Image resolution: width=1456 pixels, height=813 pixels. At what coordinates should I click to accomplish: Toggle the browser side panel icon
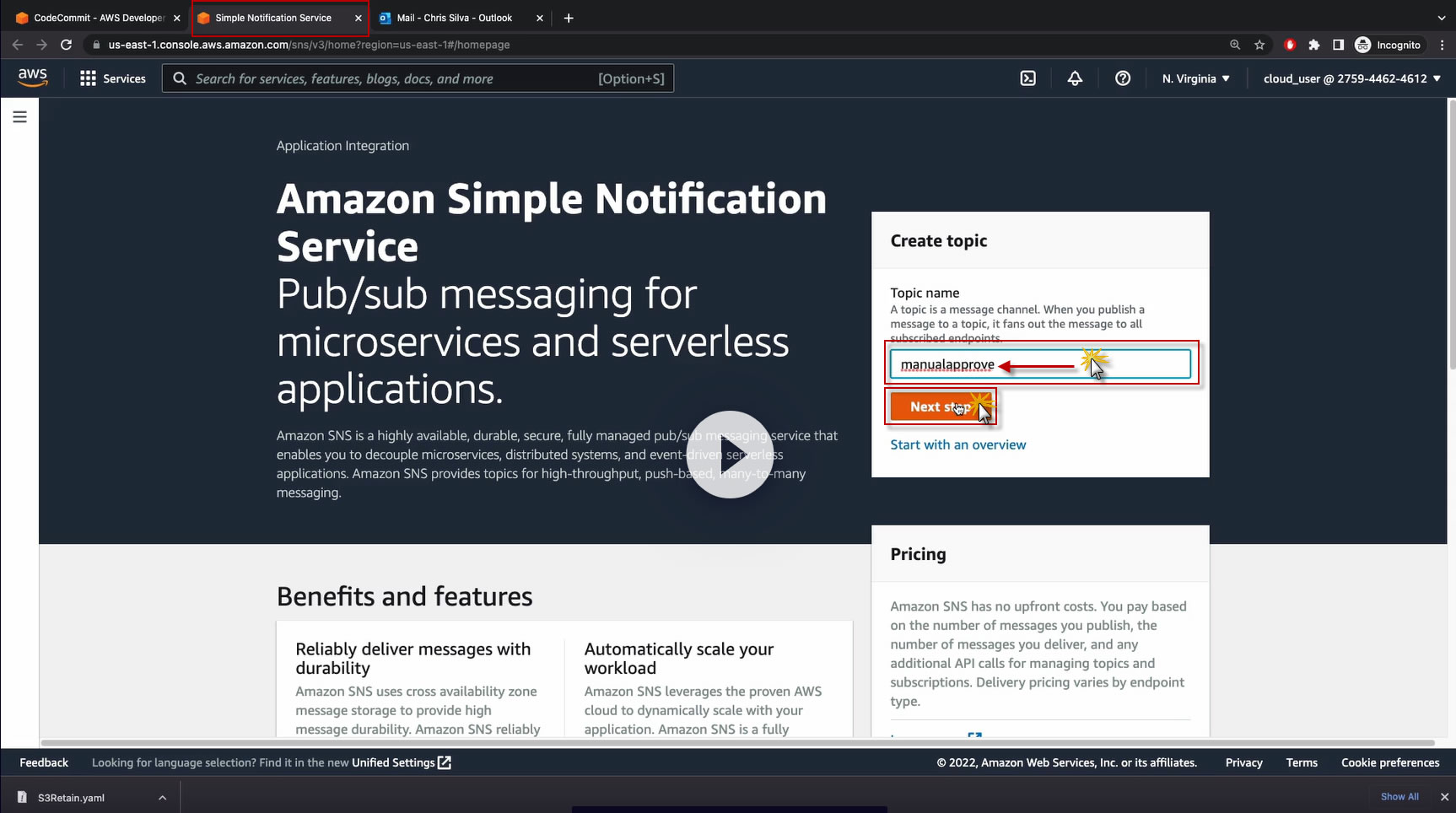[1338, 45]
